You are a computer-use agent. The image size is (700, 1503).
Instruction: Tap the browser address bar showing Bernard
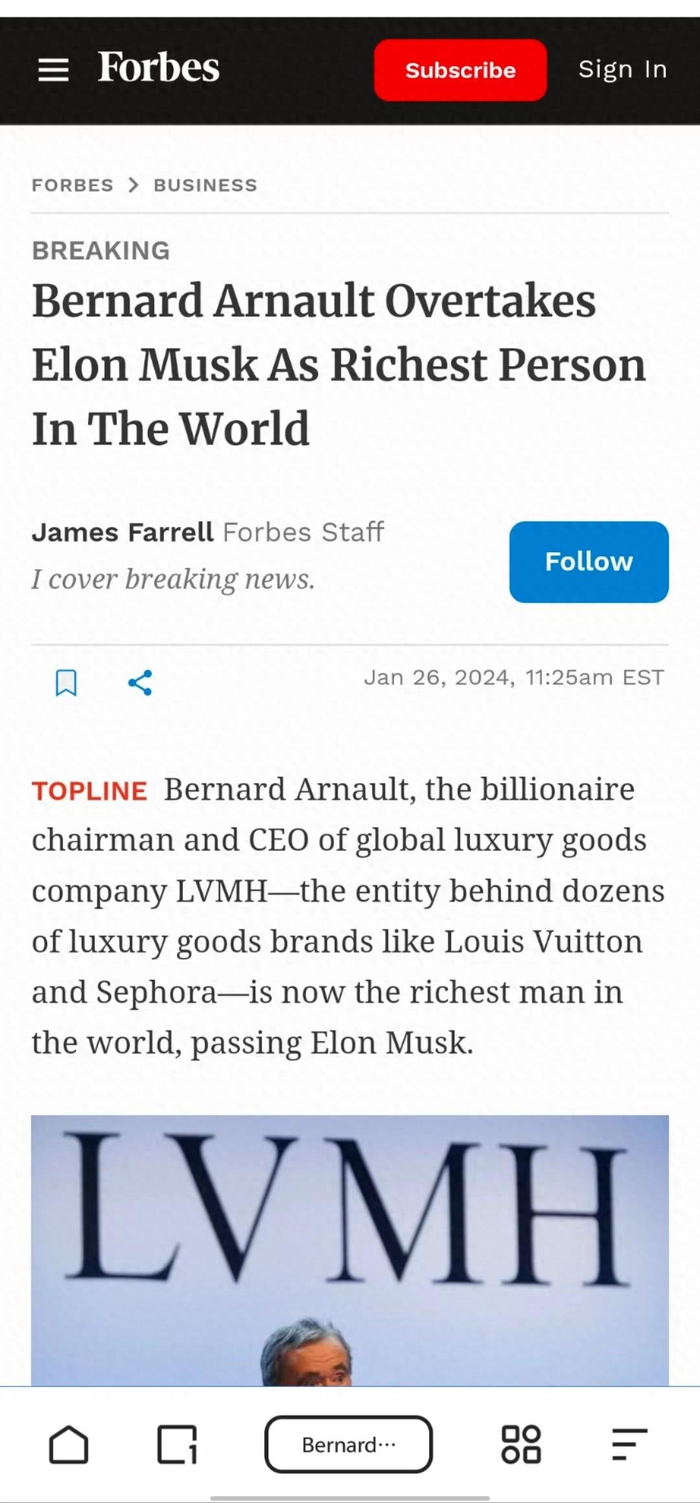click(348, 1445)
